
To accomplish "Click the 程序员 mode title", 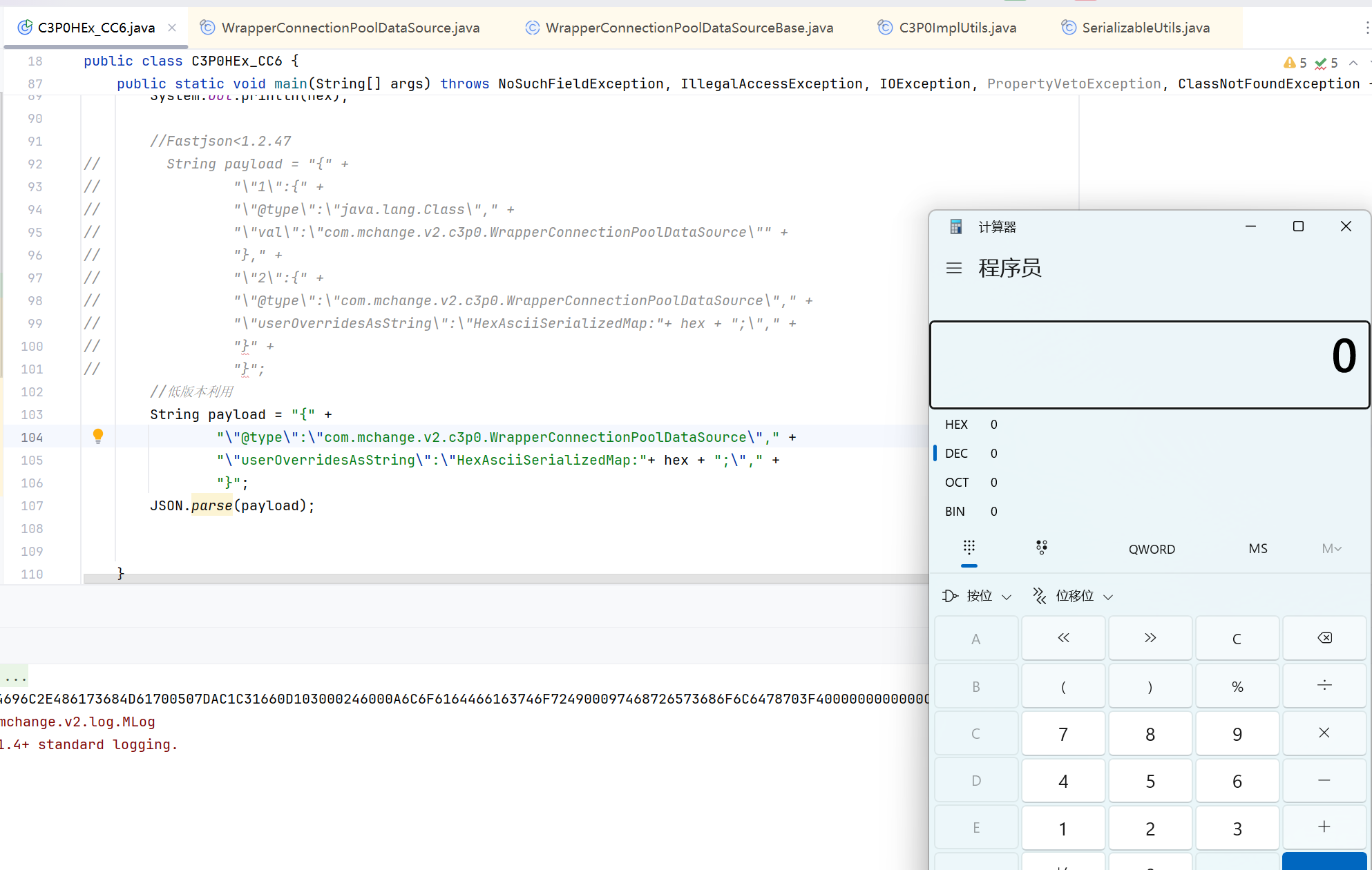I will click(1009, 268).
